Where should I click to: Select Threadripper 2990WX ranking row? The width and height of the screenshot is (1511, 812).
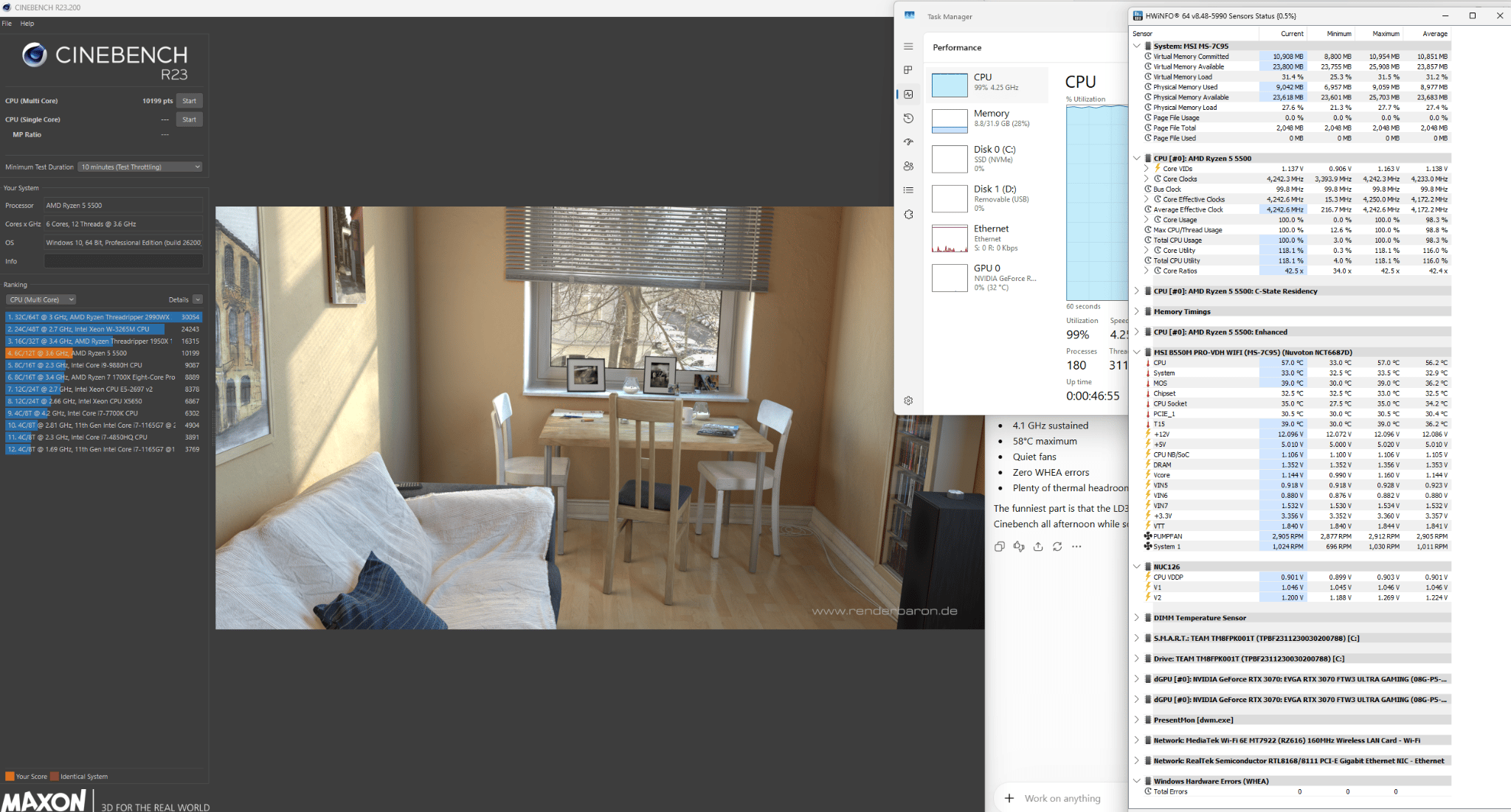tap(103, 317)
